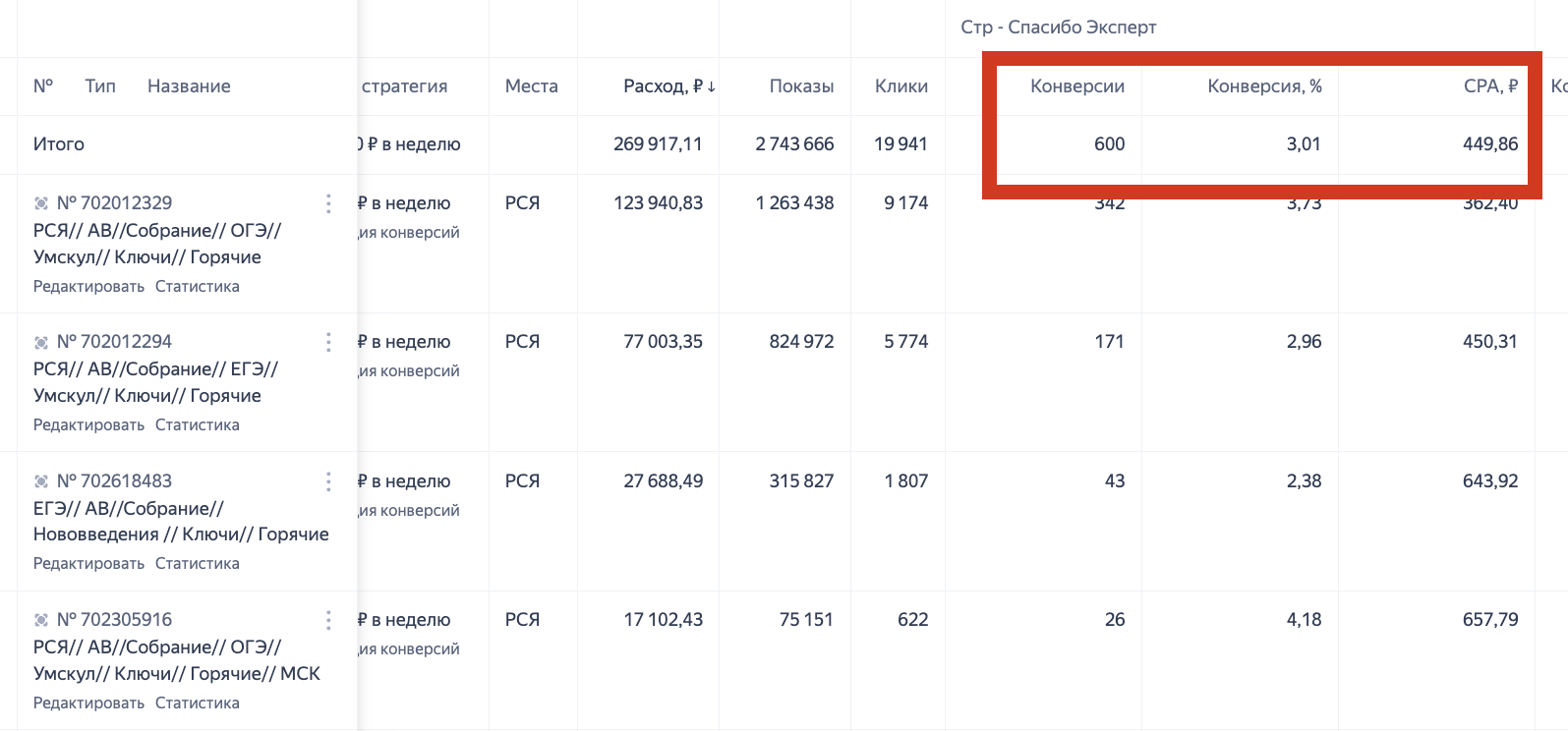Click the Конверсия, % column header
The width and height of the screenshot is (1568, 731).
click(x=1264, y=86)
